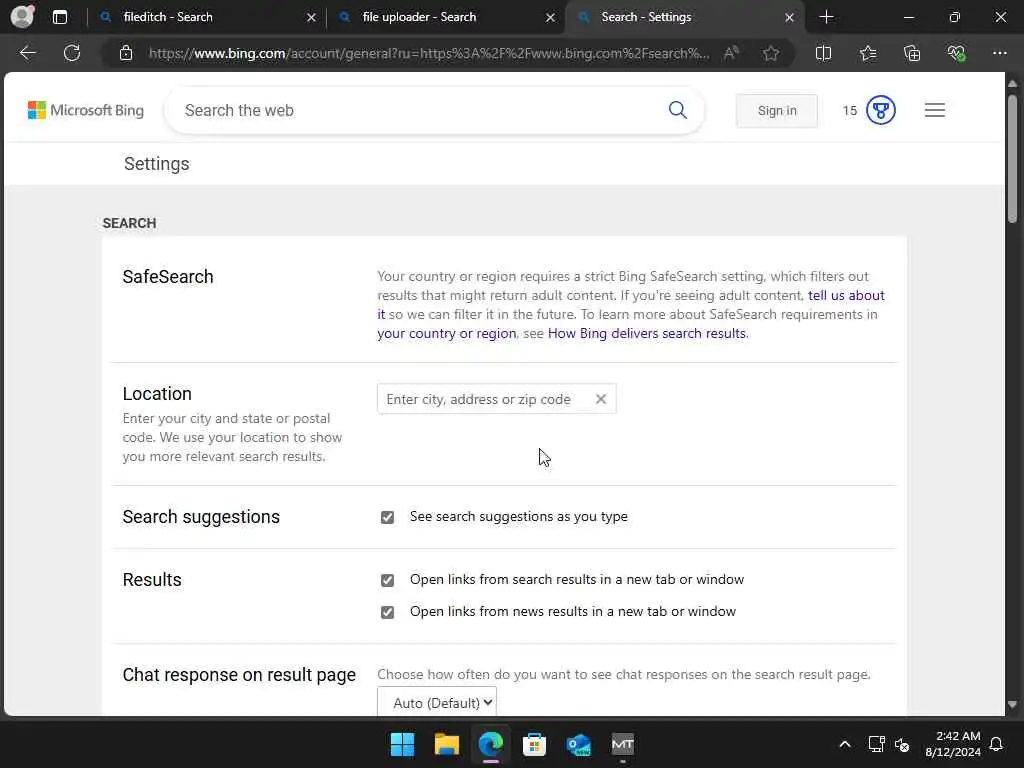The image size is (1024, 768).
Task: Click the scrollbar down arrow
Action: tap(1012, 705)
